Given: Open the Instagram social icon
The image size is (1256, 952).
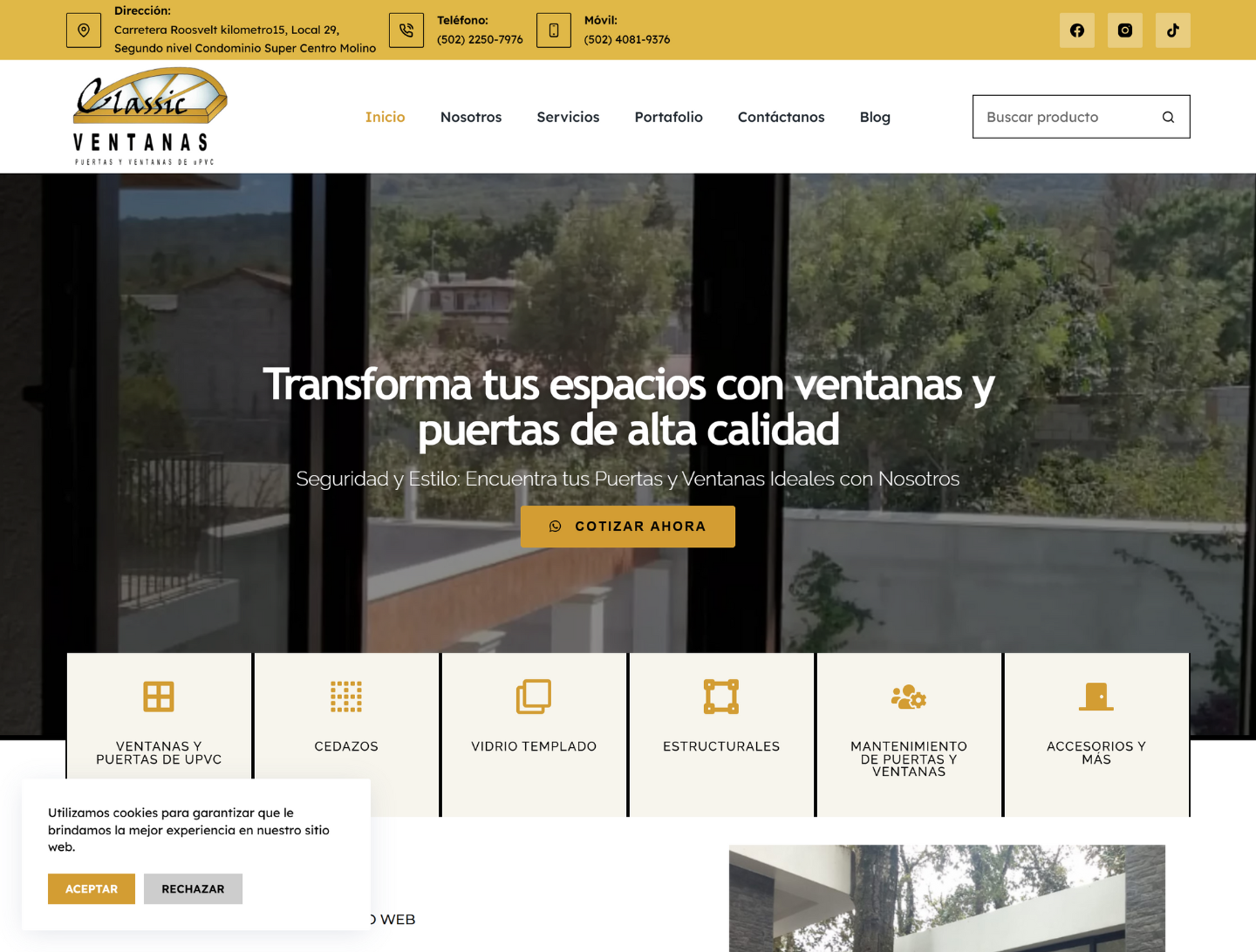Looking at the screenshot, I should (1124, 31).
